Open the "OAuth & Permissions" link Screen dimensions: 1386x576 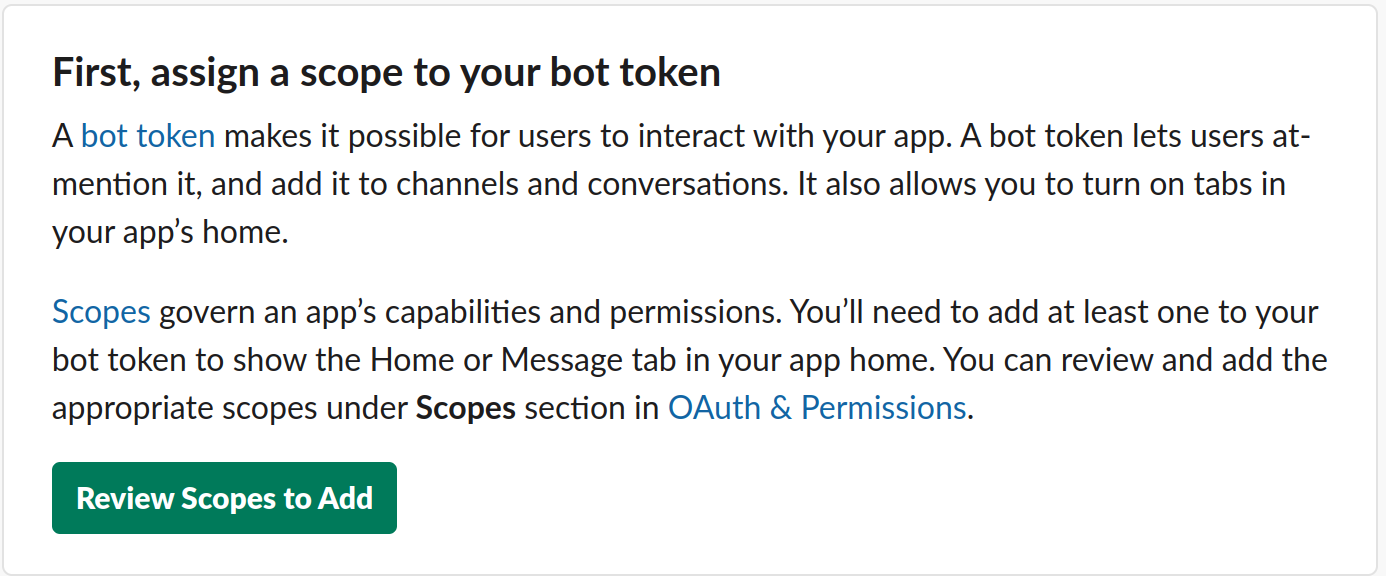point(816,408)
